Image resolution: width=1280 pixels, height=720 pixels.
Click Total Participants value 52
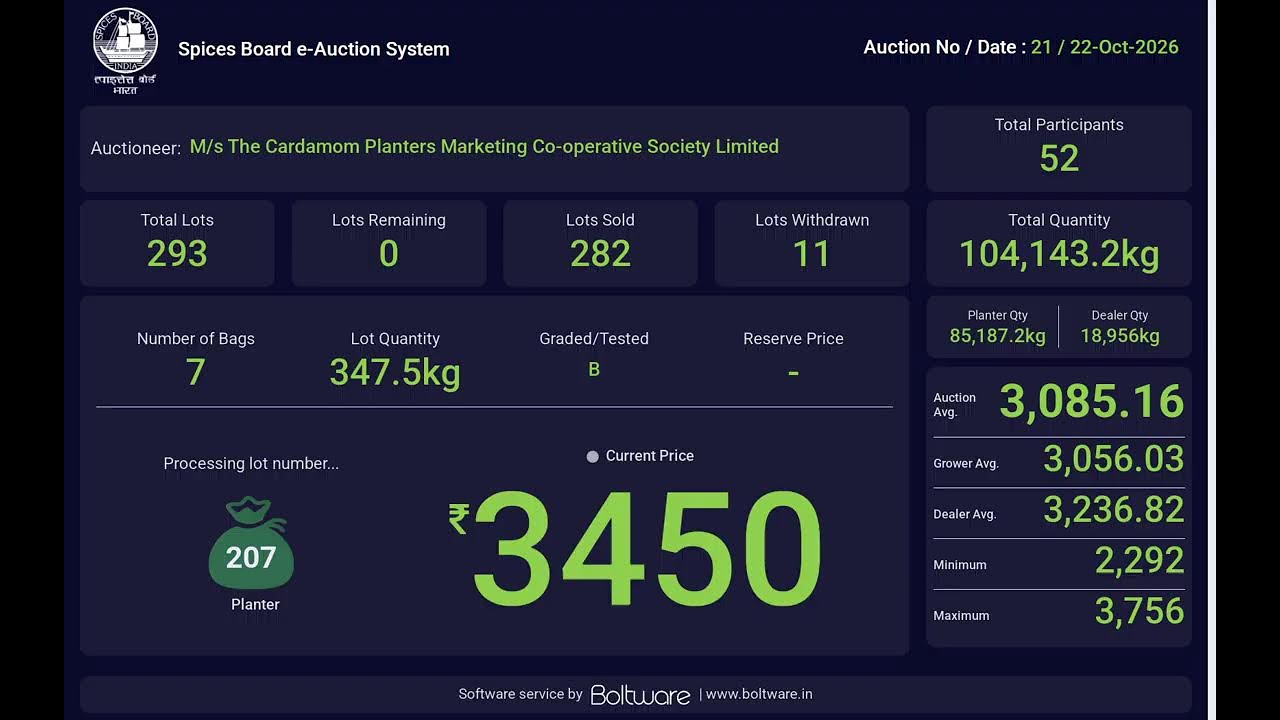click(1059, 158)
